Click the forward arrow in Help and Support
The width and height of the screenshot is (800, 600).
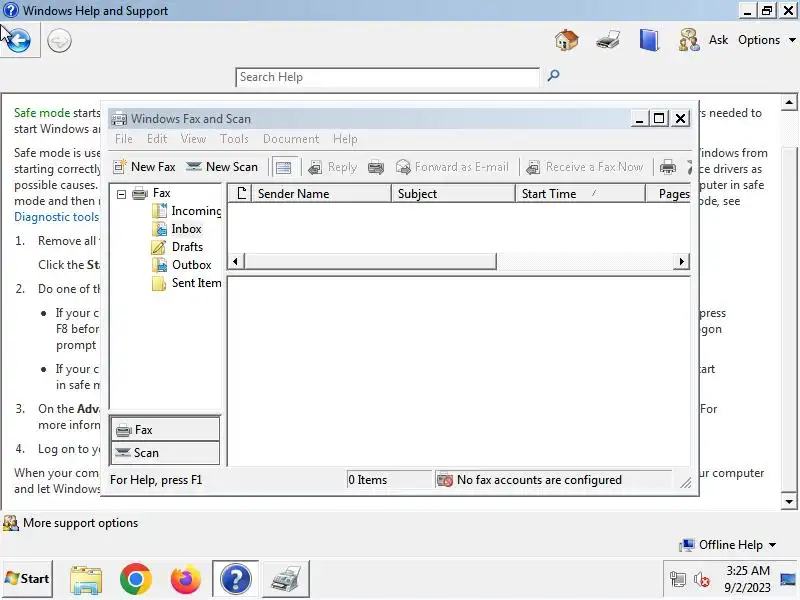[59, 40]
